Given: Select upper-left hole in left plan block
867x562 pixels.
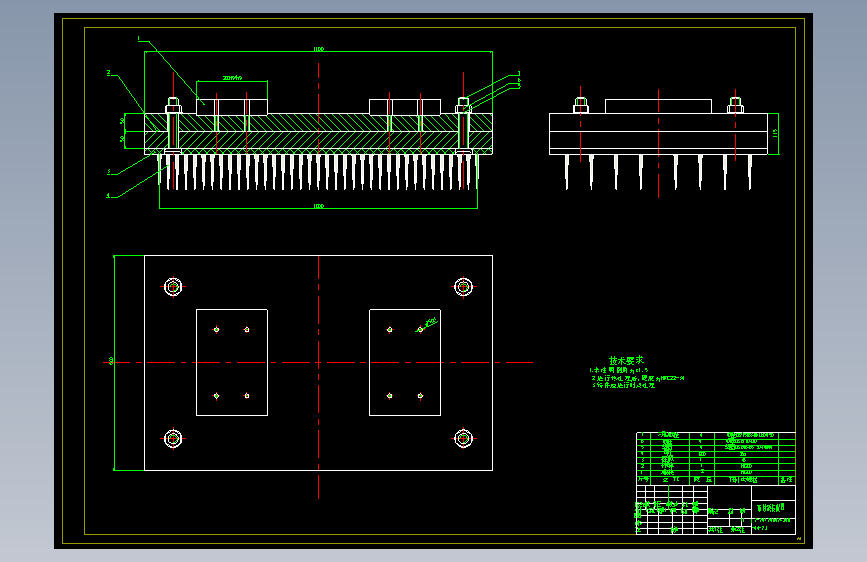Looking at the screenshot, I should pyautogui.click(x=216, y=330).
